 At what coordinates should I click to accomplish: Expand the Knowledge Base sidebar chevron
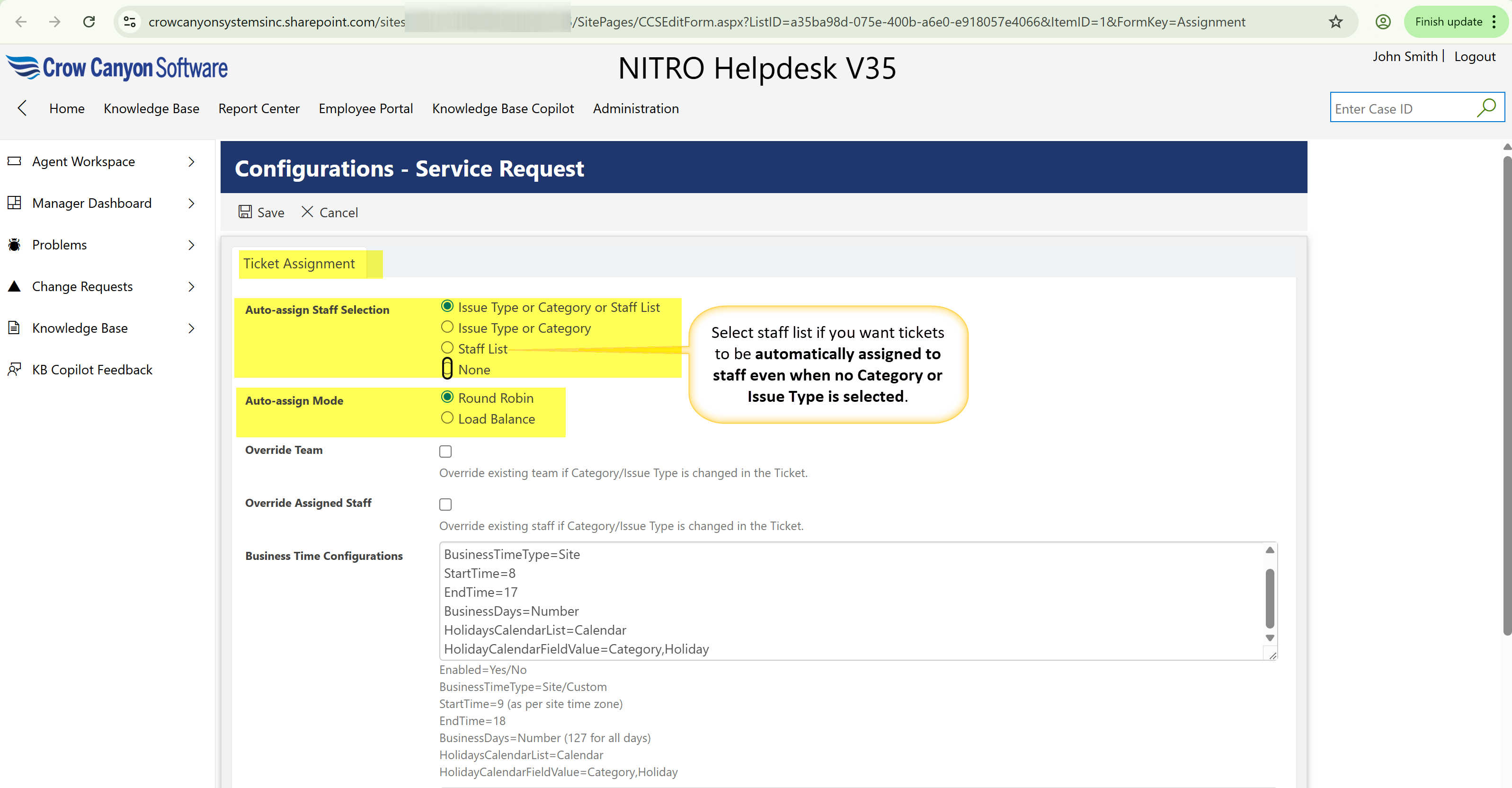[x=191, y=328]
